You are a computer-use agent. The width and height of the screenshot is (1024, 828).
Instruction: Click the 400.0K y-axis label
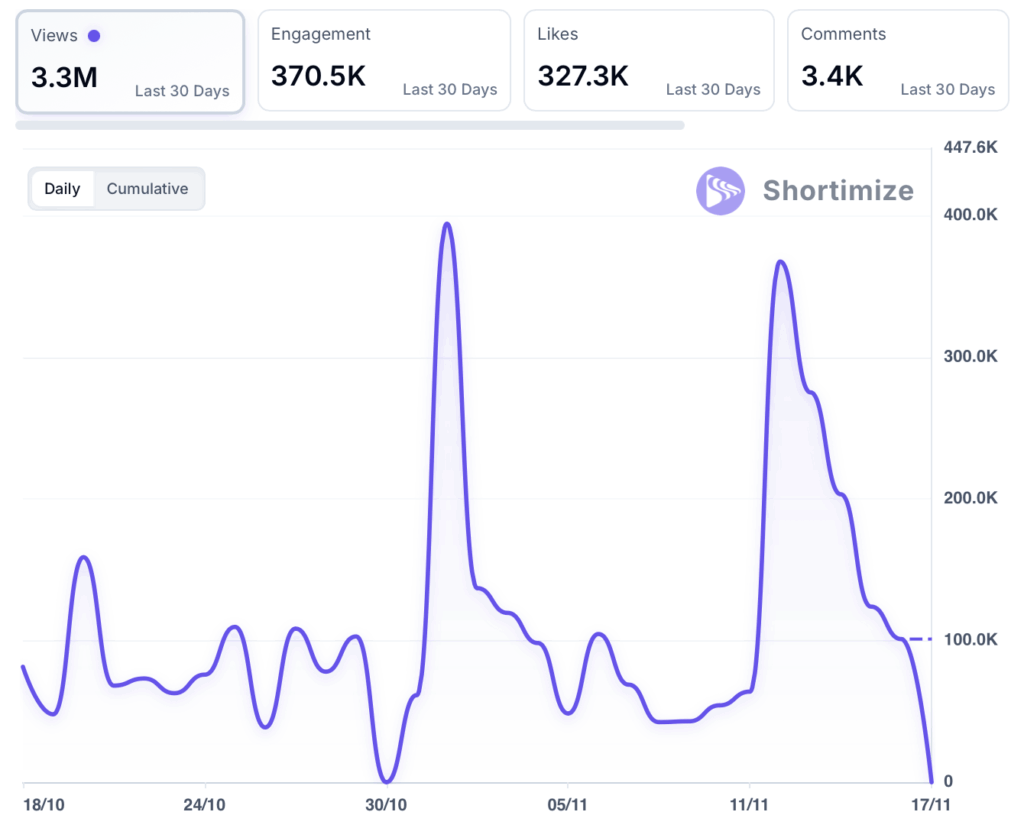coord(971,215)
